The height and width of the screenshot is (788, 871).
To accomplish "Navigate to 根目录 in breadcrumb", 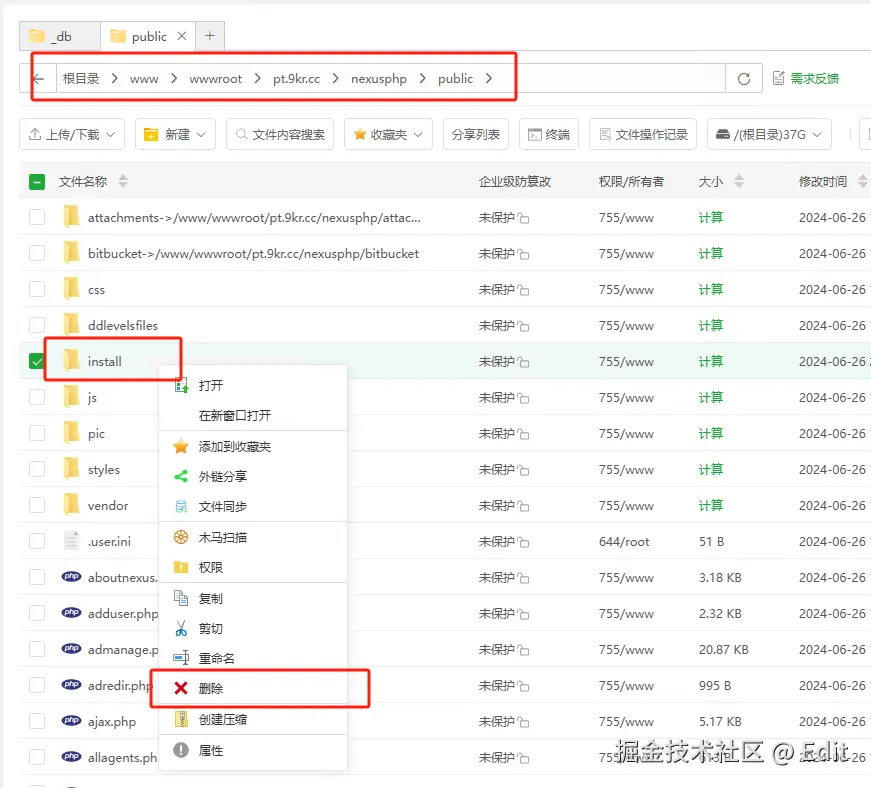I will coord(81,79).
